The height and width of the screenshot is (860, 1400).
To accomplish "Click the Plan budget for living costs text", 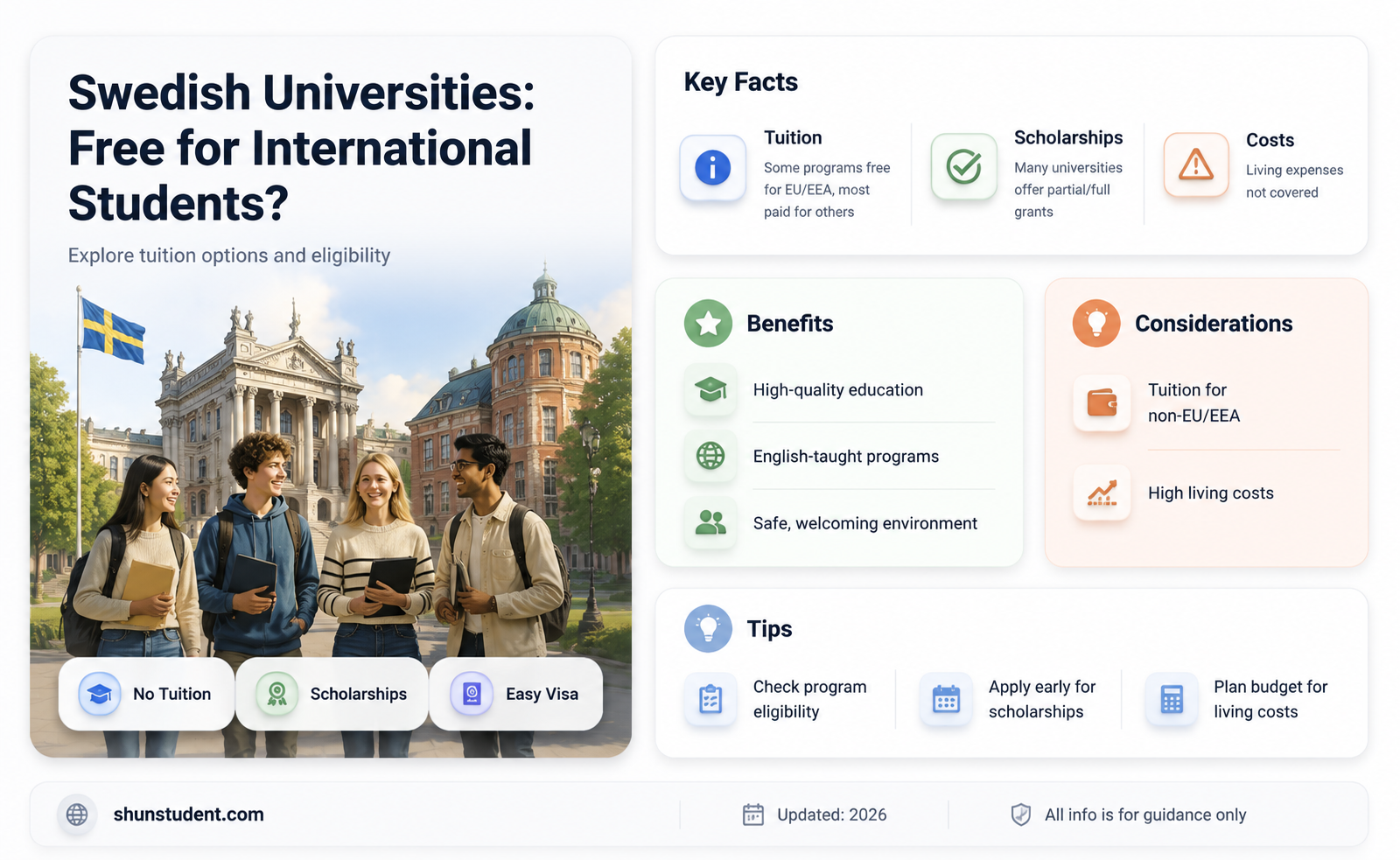I will pyautogui.click(x=1270, y=699).
